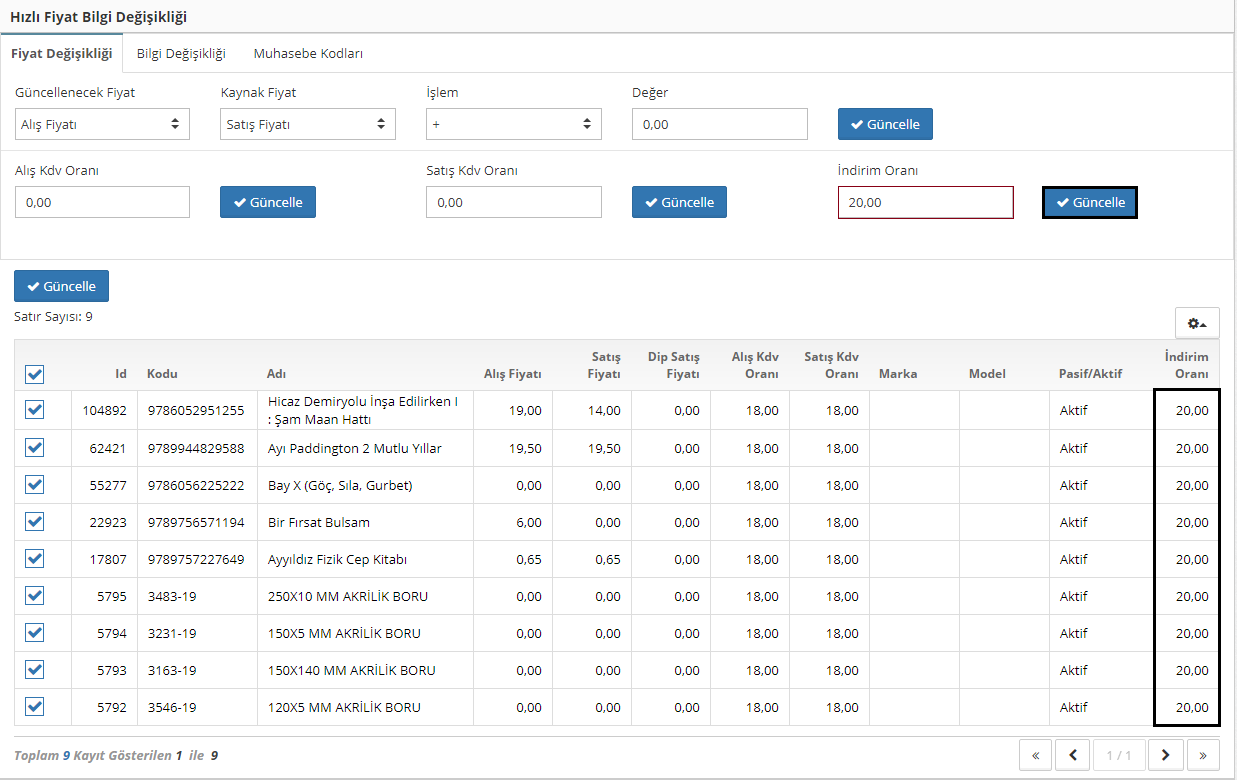Click the Güncelle button above Satır Sayısı
The width and height of the screenshot is (1237, 780).
pos(61,286)
